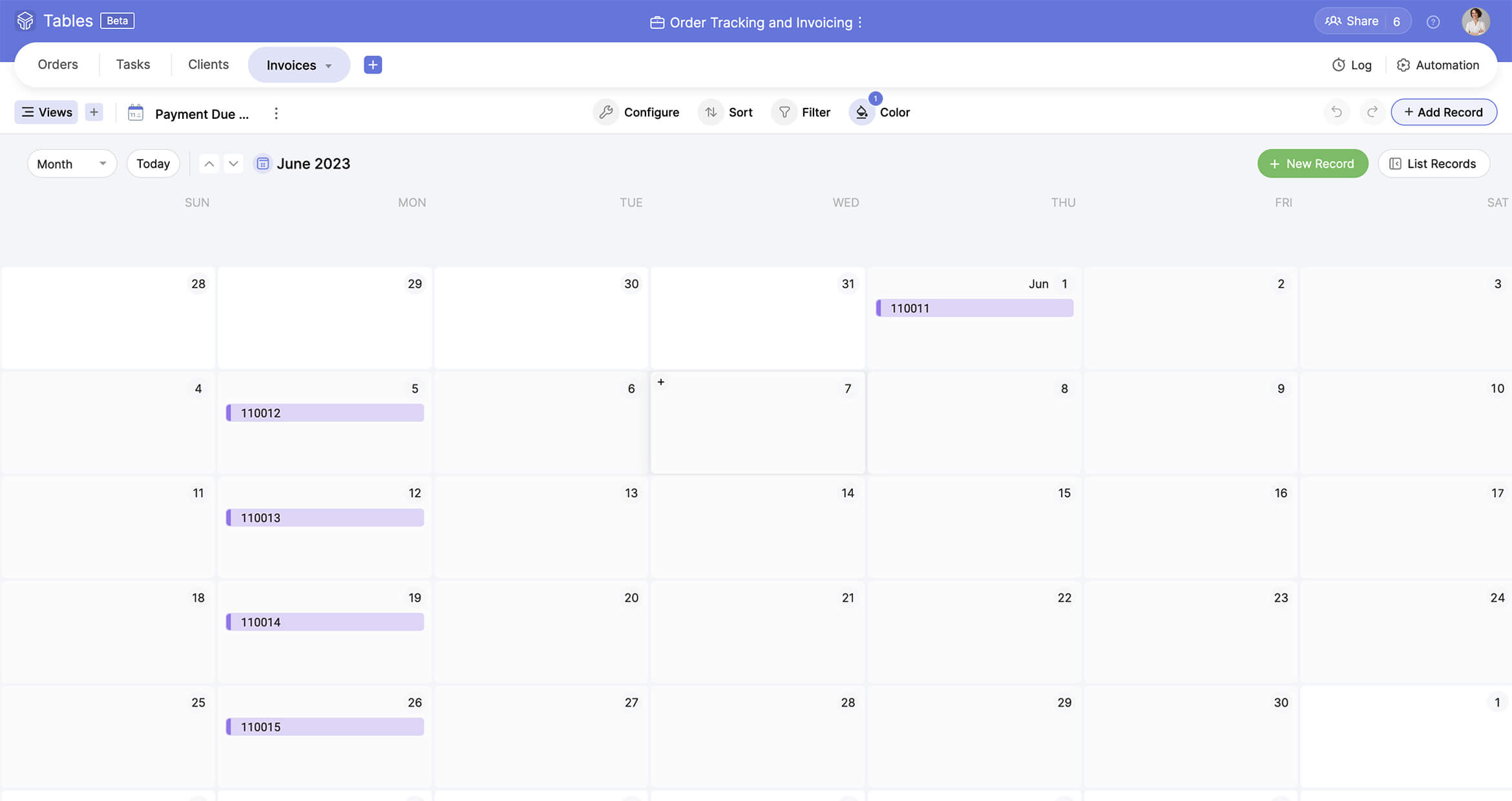Switch to the Clients tab
Image resolution: width=1512 pixels, height=801 pixels.
(208, 65)
